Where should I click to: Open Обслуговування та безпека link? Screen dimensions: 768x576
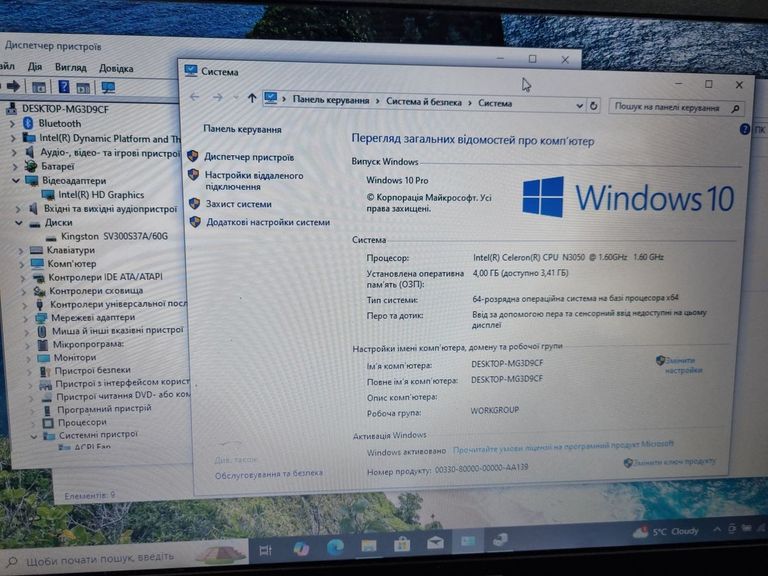[x=268, y=474]
